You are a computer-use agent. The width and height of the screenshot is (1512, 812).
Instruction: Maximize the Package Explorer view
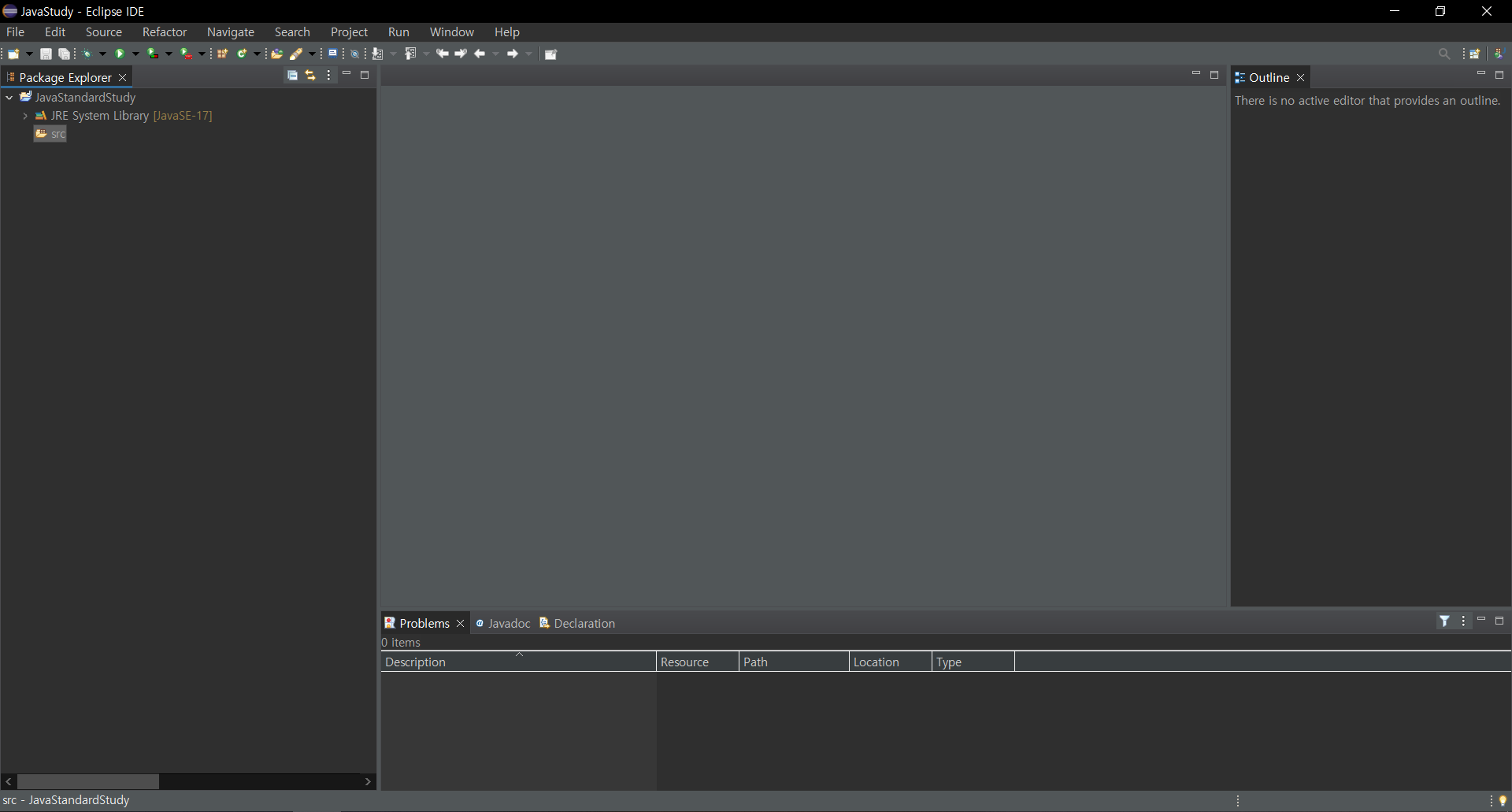[x=365, y=76]
